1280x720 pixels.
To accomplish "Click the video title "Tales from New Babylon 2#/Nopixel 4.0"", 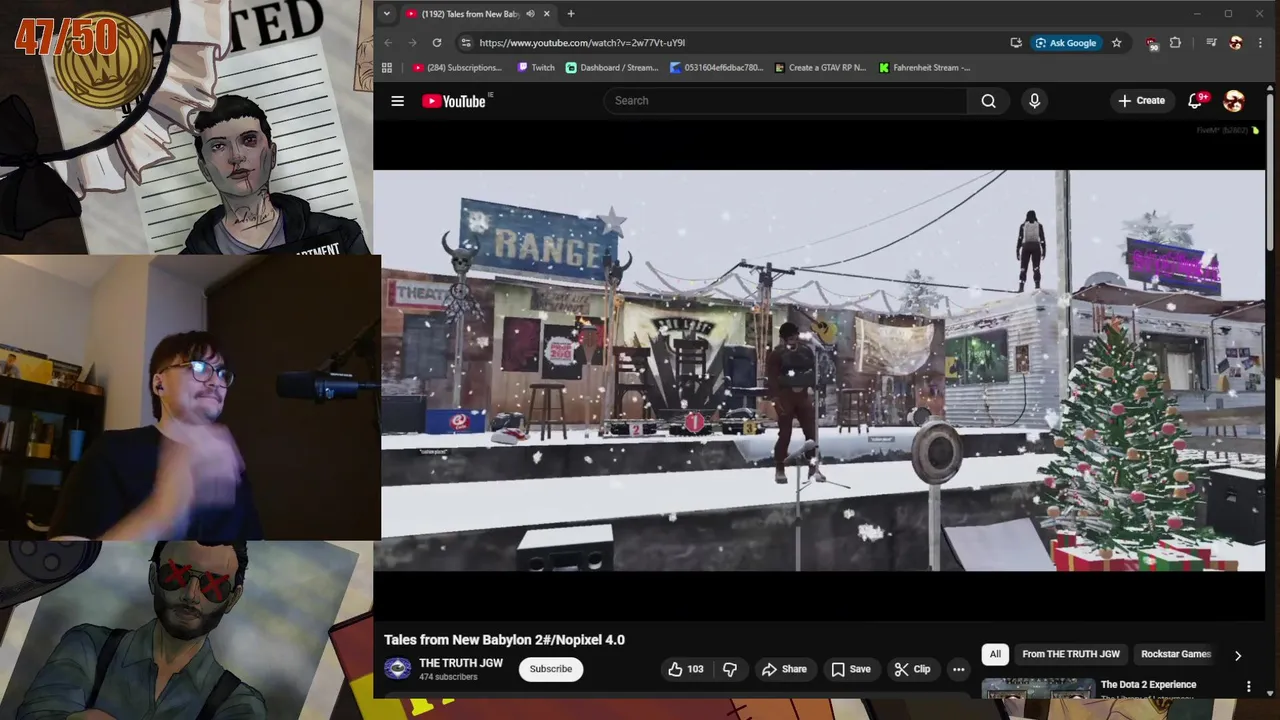I will [504, 640].
